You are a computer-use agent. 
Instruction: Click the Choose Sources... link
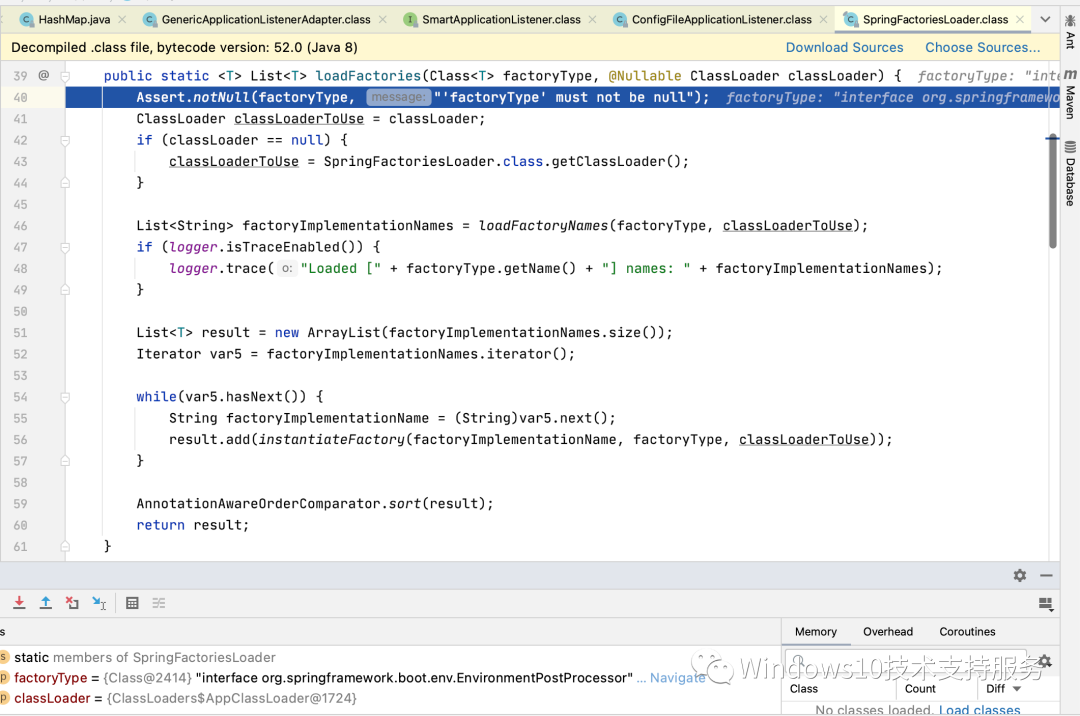click(982, 48)
